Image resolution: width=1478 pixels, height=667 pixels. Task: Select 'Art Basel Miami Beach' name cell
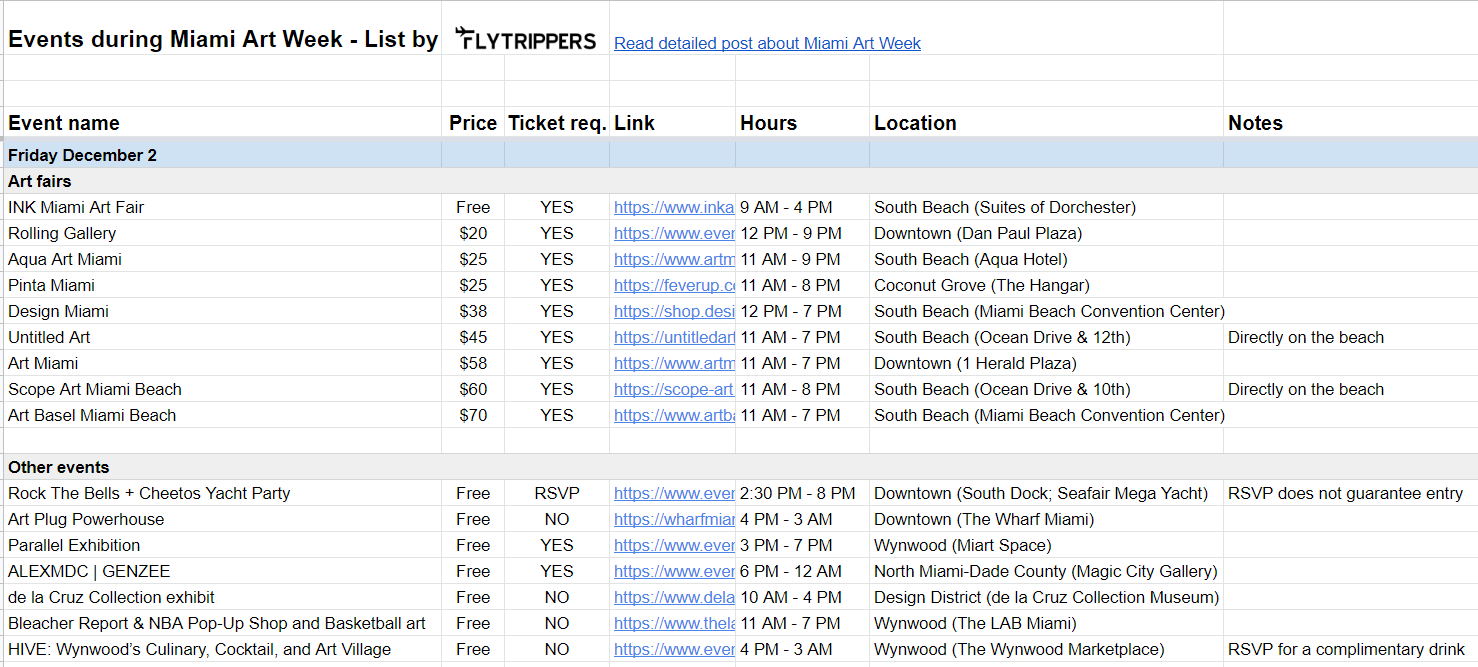point(223,415)
